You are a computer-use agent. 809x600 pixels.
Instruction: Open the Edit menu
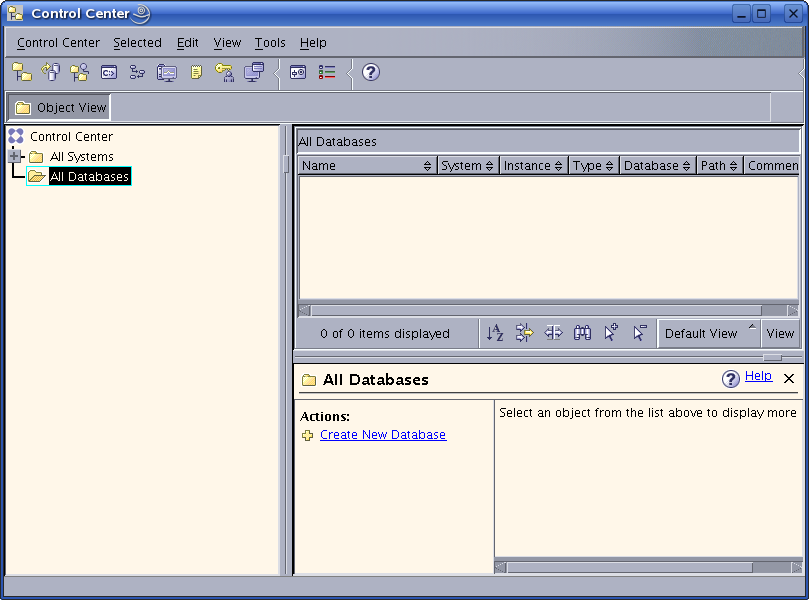[187, 43]
